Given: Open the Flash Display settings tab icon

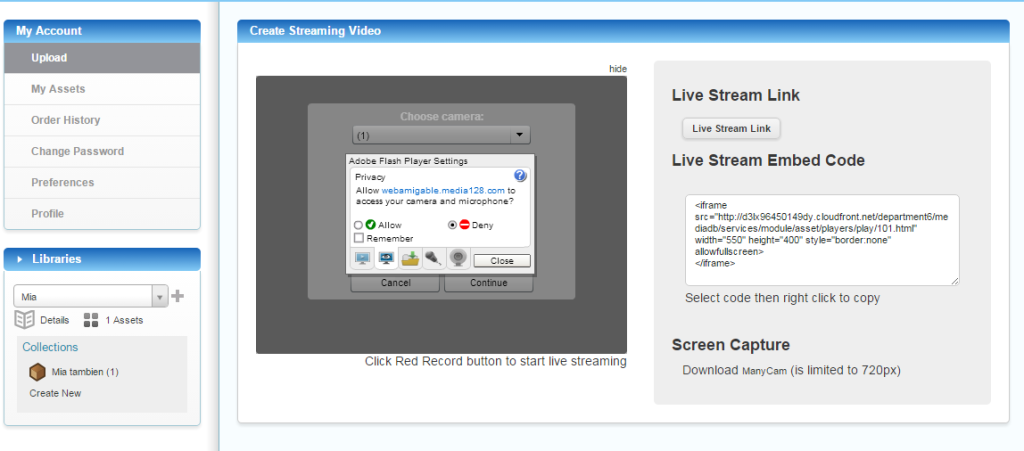Looking at the screenshot, I should point(362,259).
